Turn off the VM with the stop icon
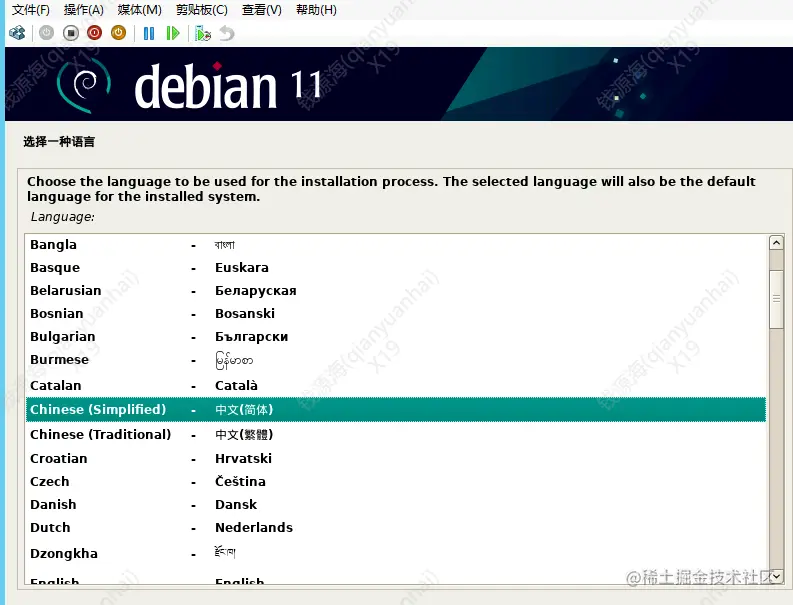The height and width of the screenshot is (605, 793). click(x=71, y=33)
